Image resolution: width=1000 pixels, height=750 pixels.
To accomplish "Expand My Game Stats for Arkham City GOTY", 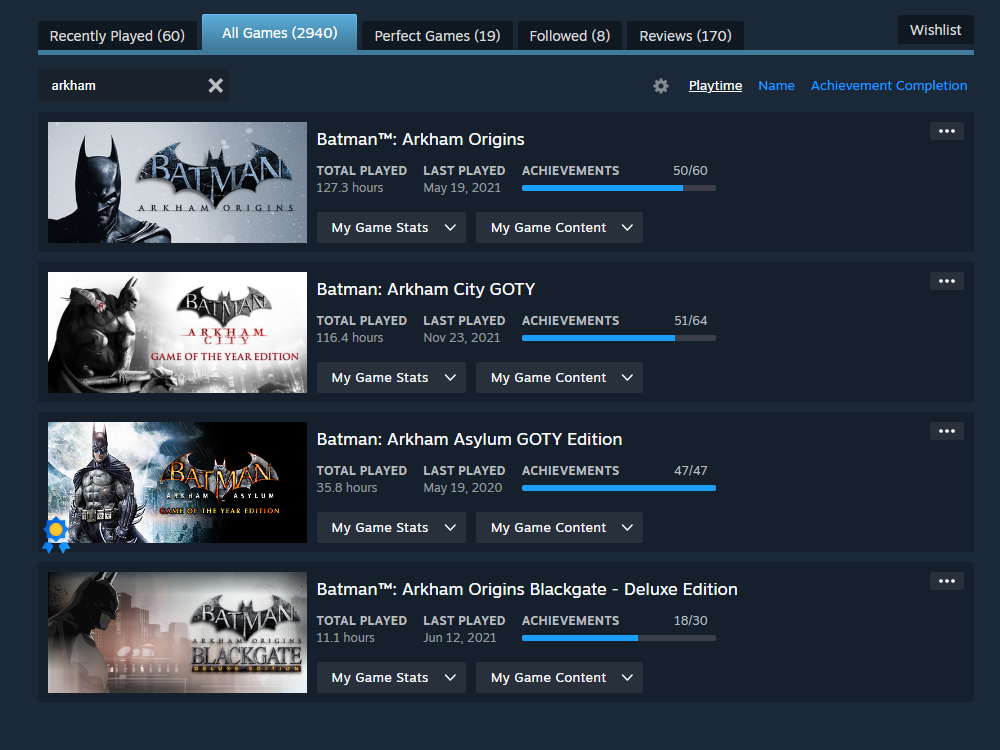I will pos(391,378).
